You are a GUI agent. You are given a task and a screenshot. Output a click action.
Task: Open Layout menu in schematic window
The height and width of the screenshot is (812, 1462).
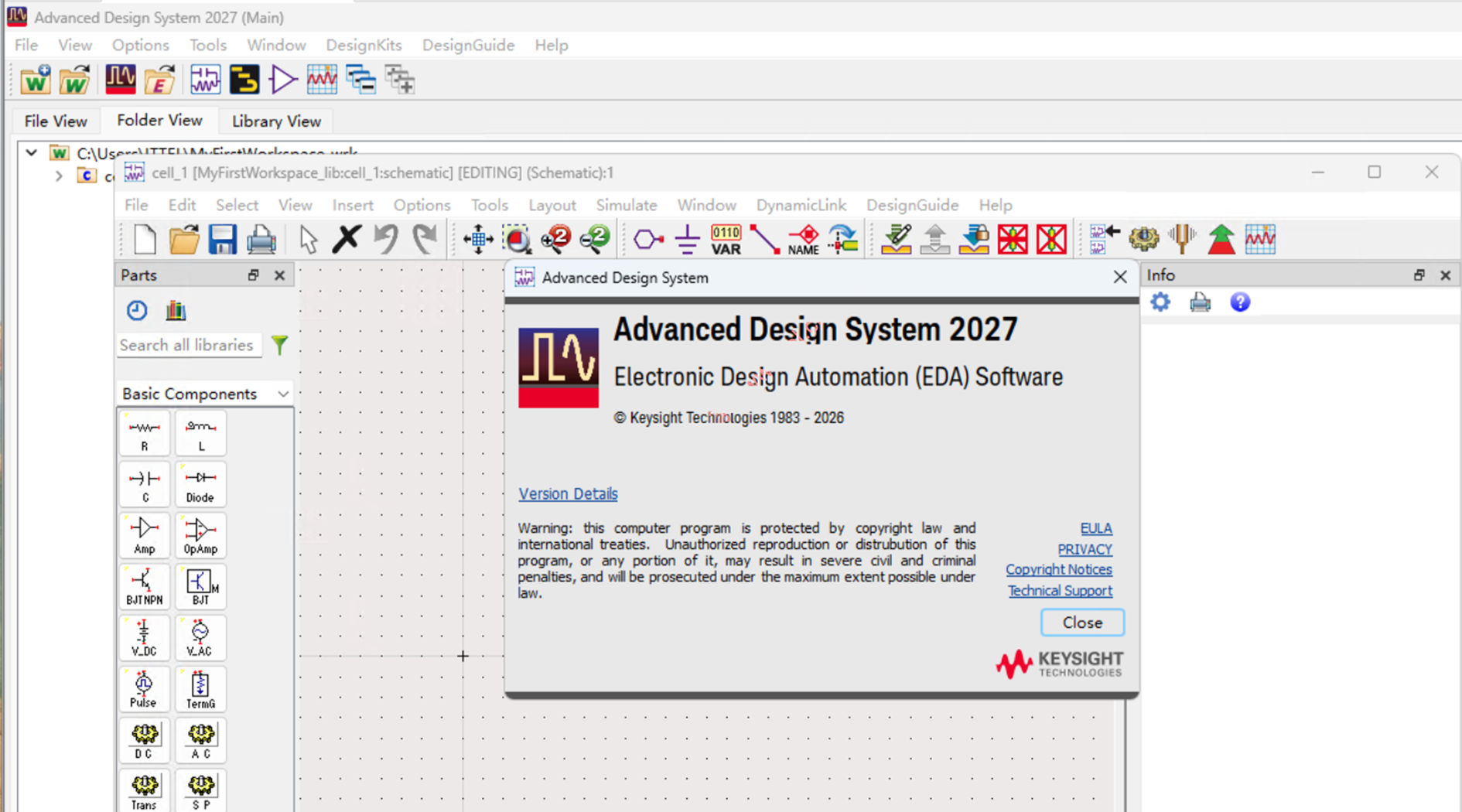[552, 205]
